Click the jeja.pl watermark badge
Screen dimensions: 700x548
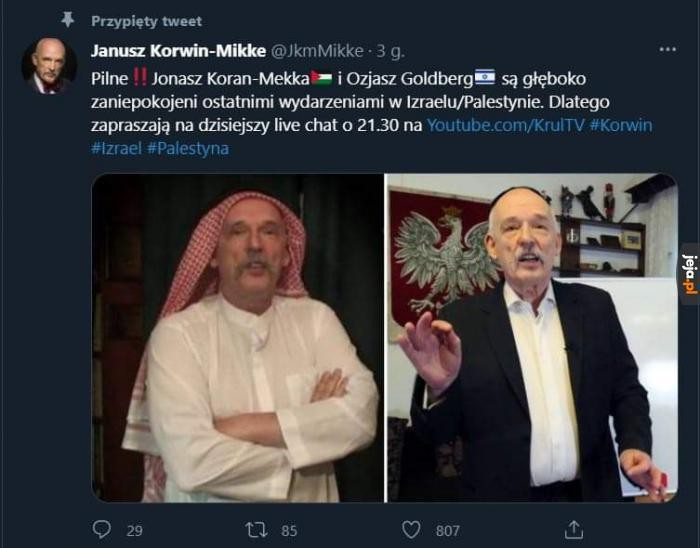tap(691, 274)
